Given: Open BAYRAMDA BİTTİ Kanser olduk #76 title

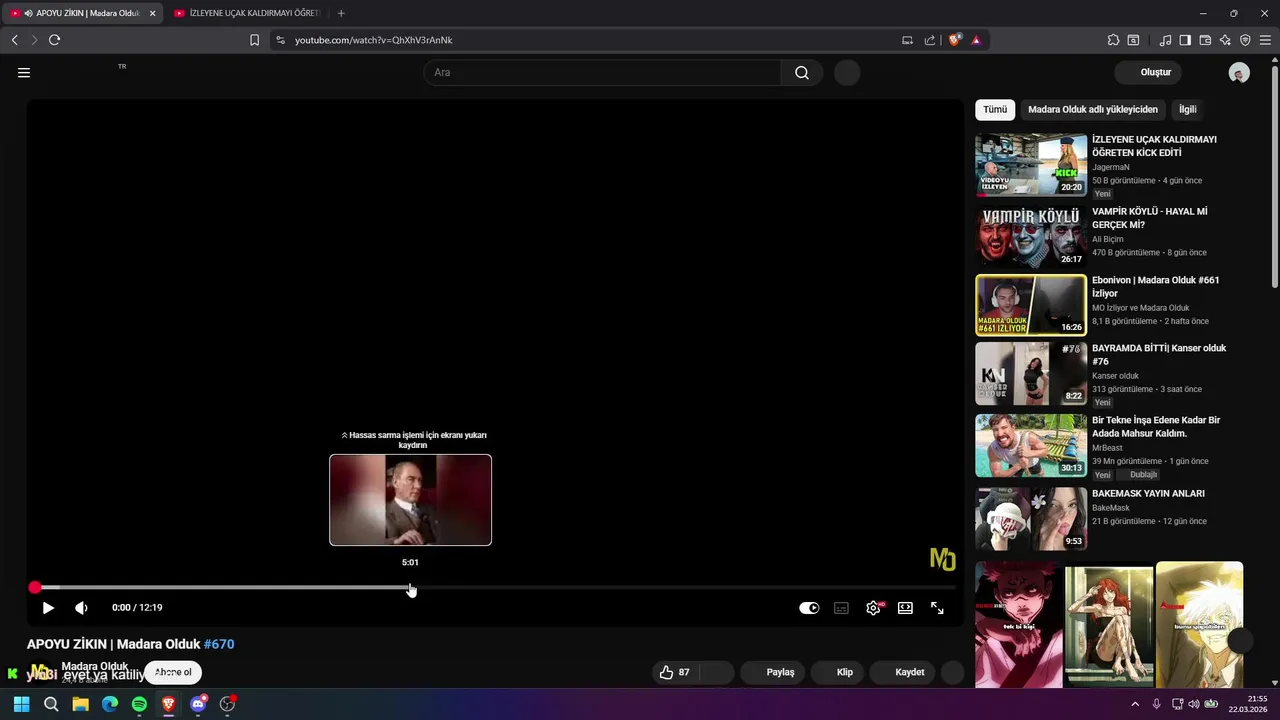Looking at the screenshot, I should tap(1159, 354).
